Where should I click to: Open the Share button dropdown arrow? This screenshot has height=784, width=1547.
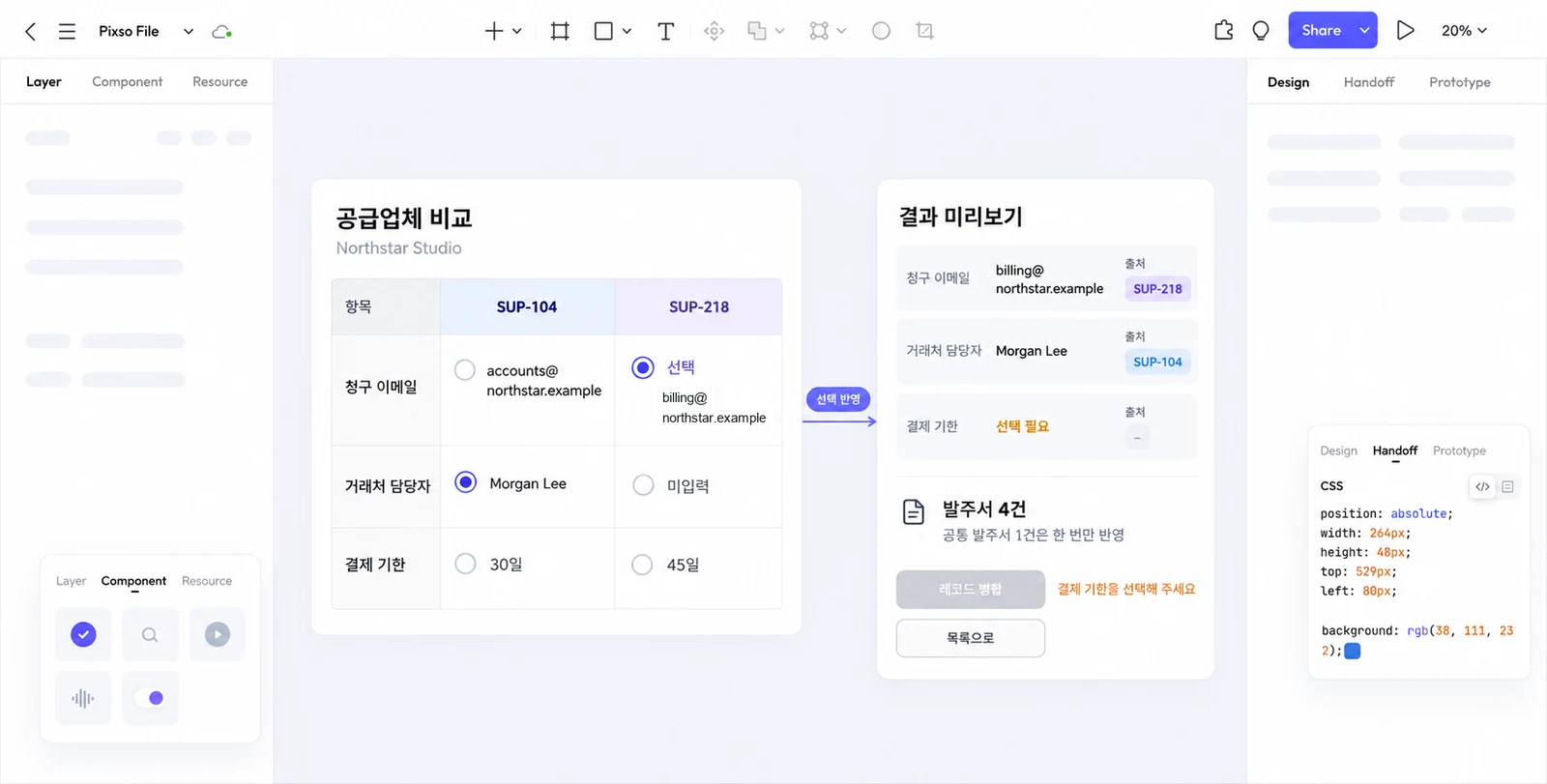click(x=1365, y=30)
